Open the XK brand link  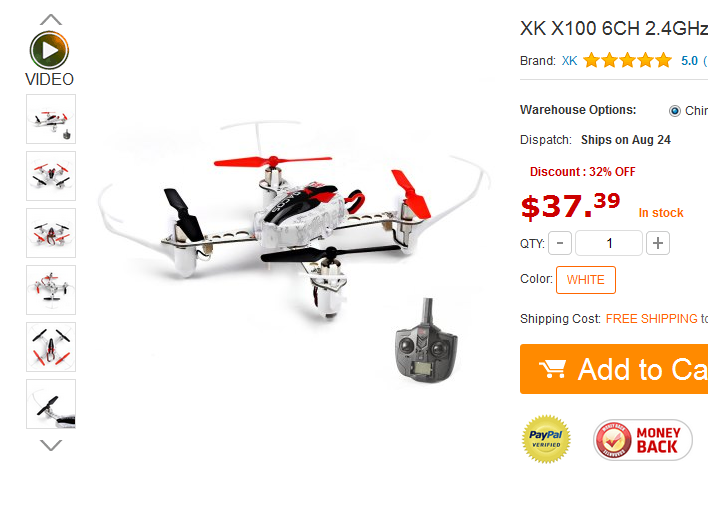click(569, 61)
